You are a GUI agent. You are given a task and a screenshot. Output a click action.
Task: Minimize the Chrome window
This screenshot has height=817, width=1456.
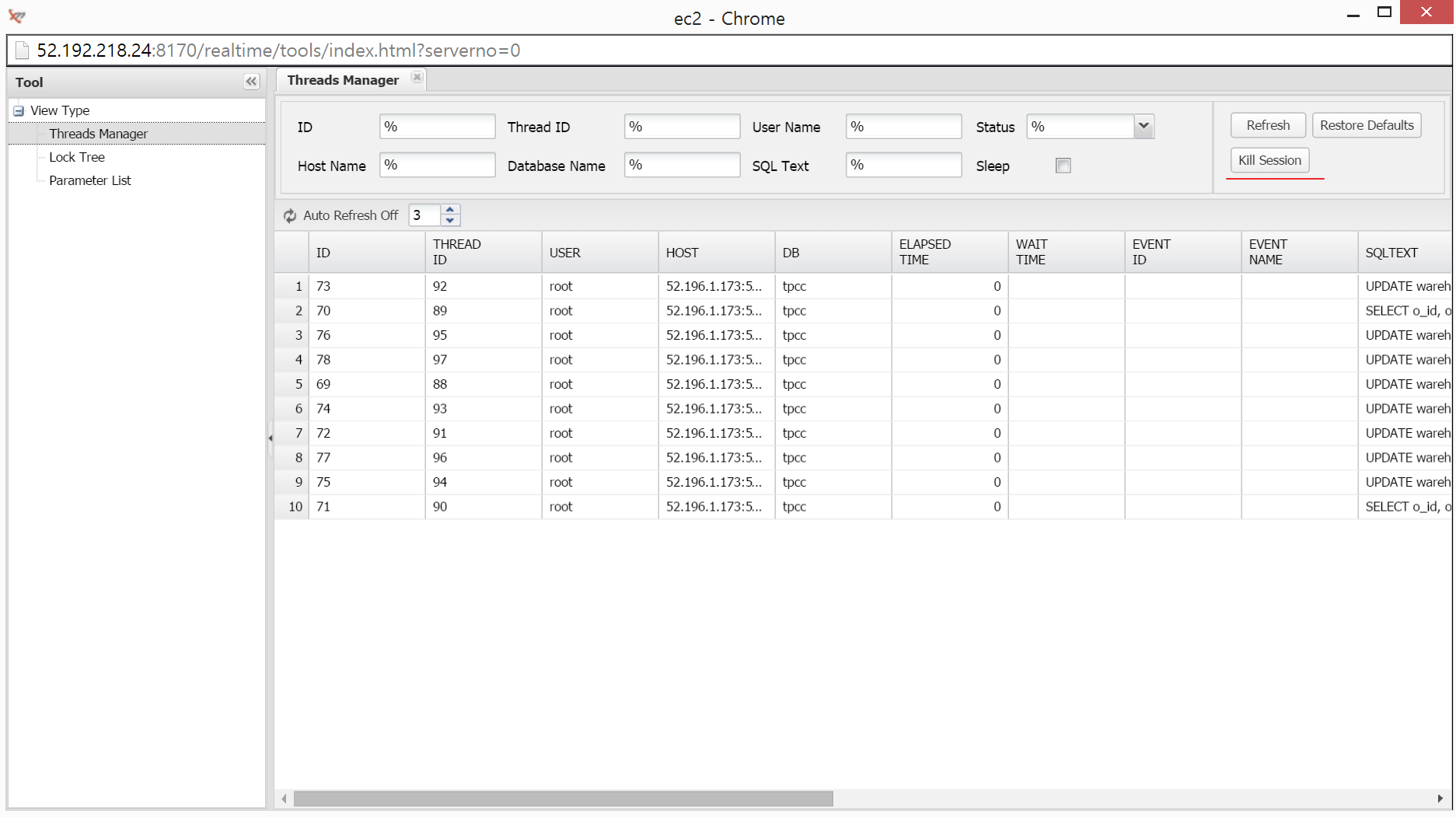[1353, 13]
